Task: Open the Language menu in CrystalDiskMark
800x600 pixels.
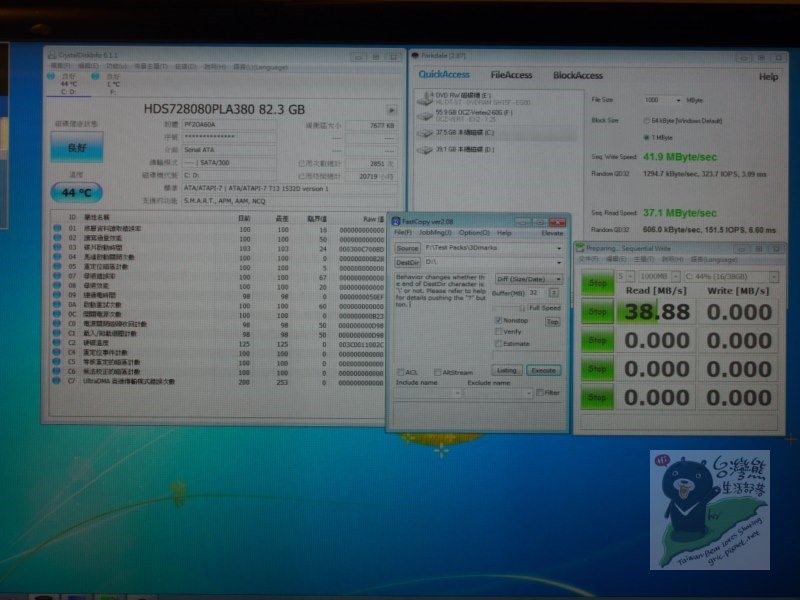Action: [714, 260]
